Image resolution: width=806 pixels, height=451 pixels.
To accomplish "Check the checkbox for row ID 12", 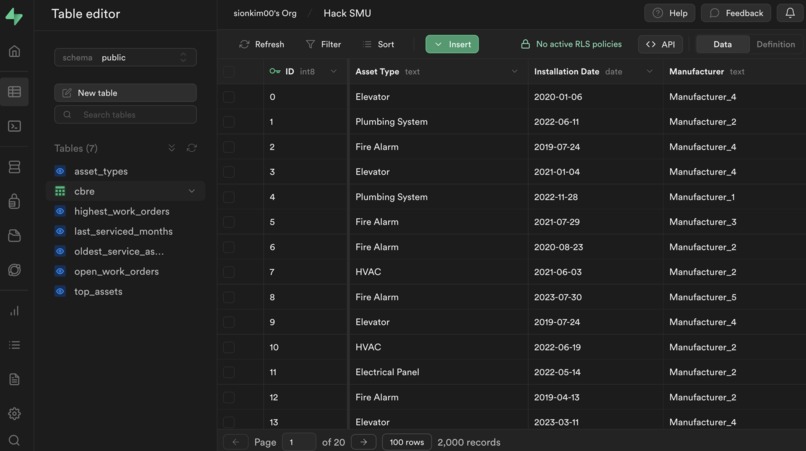I will pos(229,398).
